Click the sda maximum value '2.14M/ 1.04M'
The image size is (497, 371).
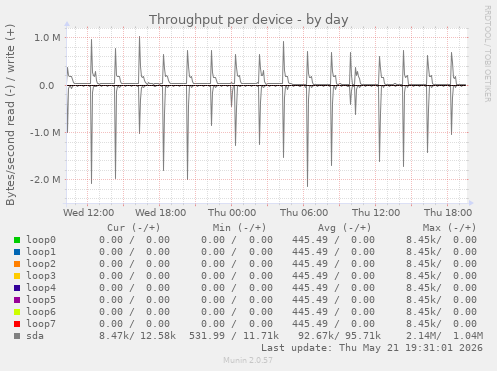(x=444, y=336)
